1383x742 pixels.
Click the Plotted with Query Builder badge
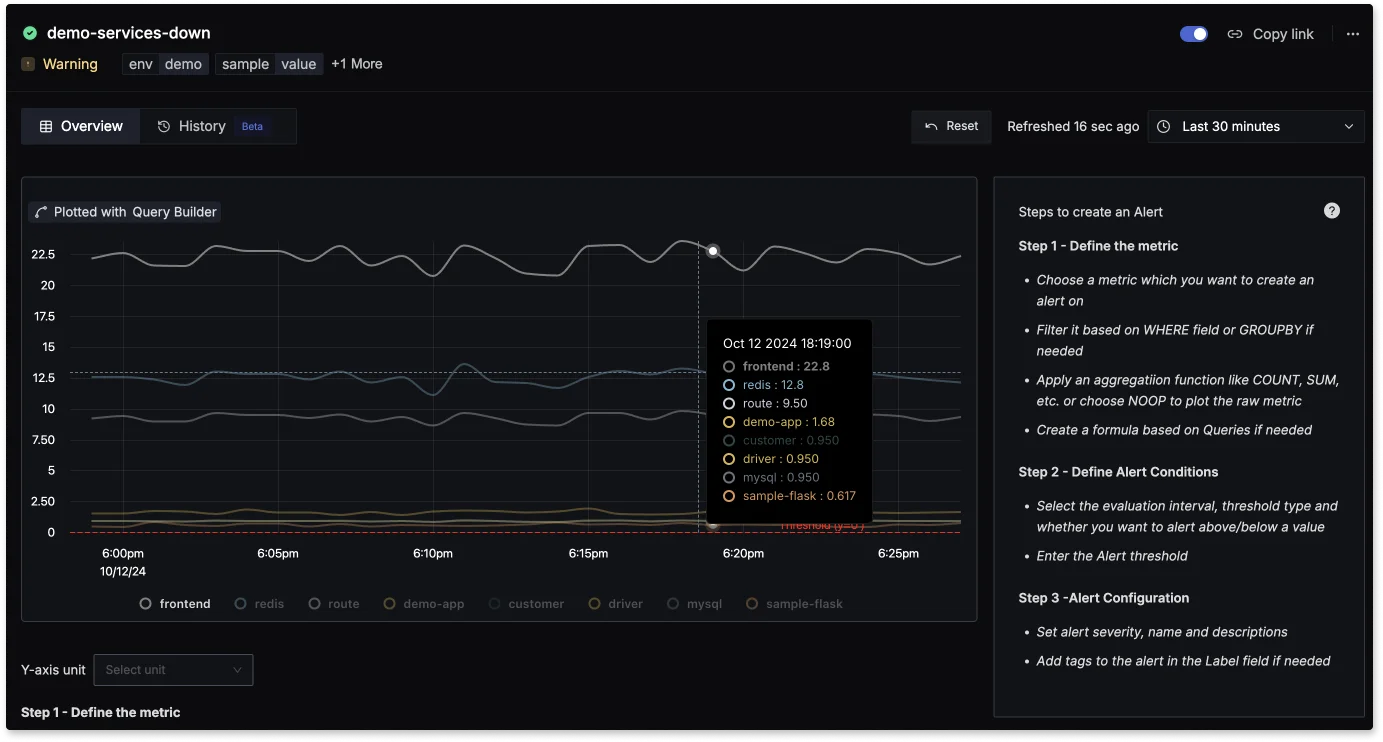point(125,212)
